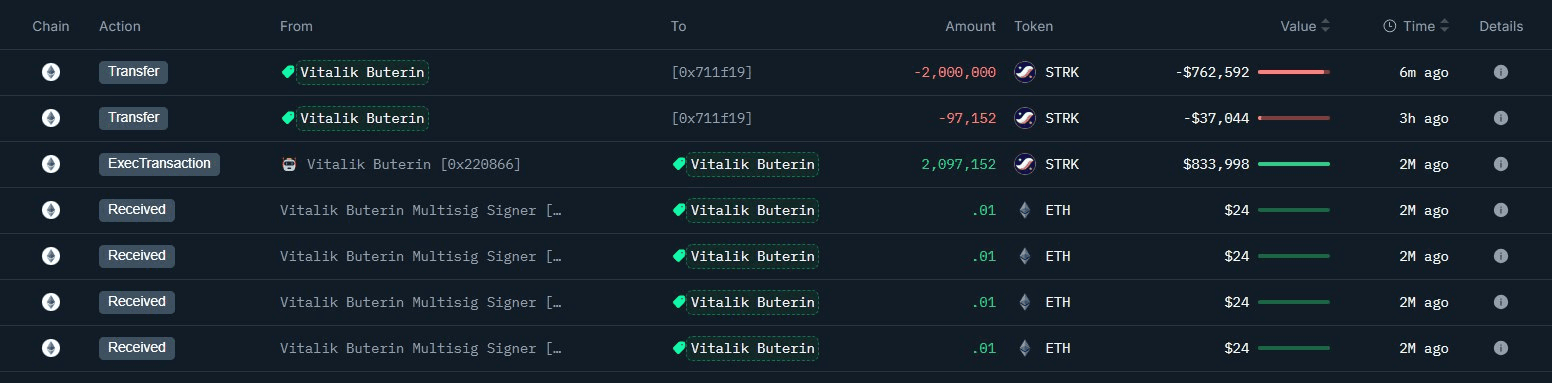Click STRK token icon in -2,000,000 row
Screen dimensions: 1552x383
tap(1024, 72)
